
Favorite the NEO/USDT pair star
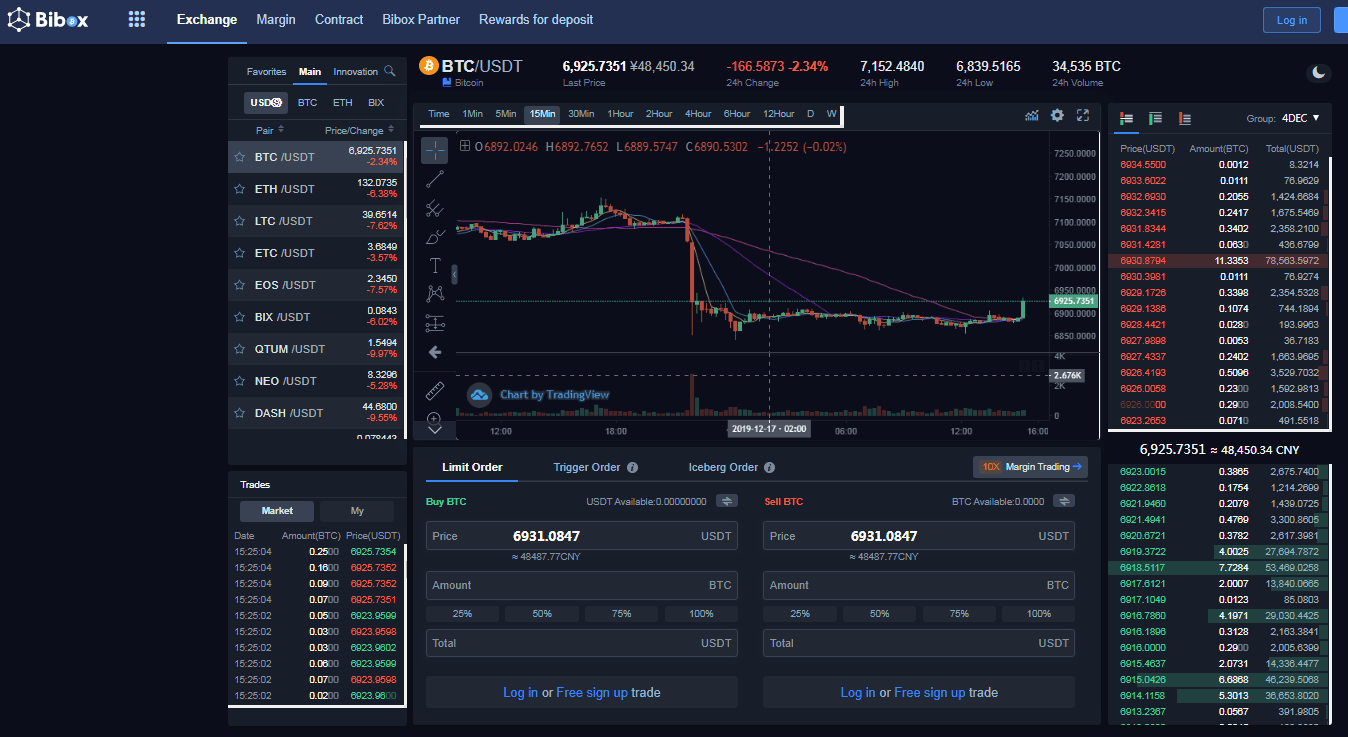coord(239,381)
